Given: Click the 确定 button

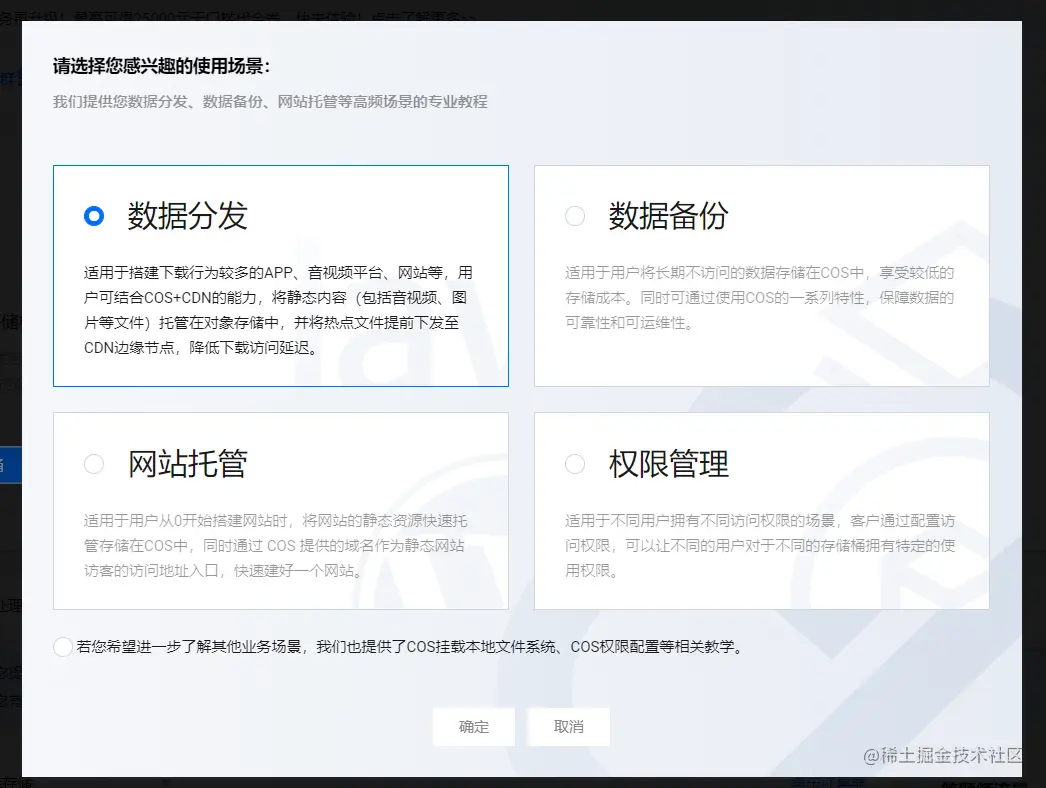Looking at the screenshot, I should pyautogui.click(x=474, y=727).
